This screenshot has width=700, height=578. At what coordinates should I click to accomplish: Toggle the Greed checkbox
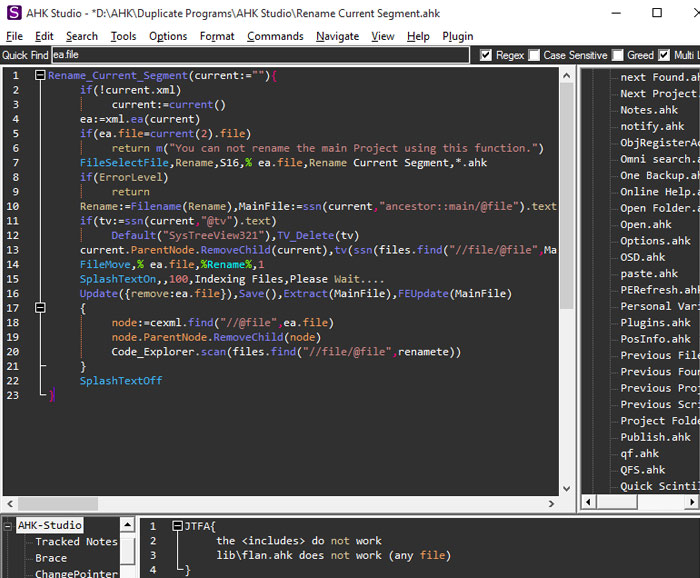pyautogui.click(x=617, y=55)
